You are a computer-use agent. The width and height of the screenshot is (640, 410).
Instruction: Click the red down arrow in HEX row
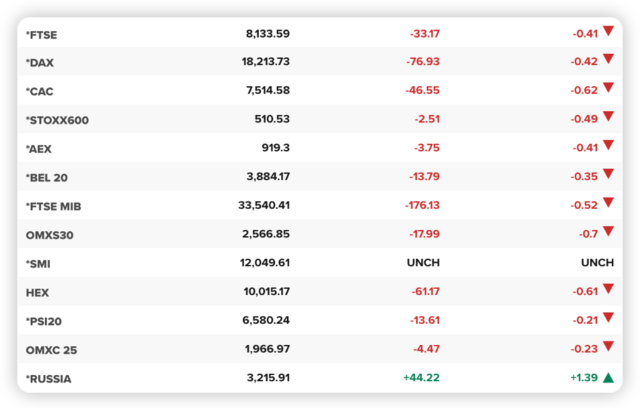(608, 289)
